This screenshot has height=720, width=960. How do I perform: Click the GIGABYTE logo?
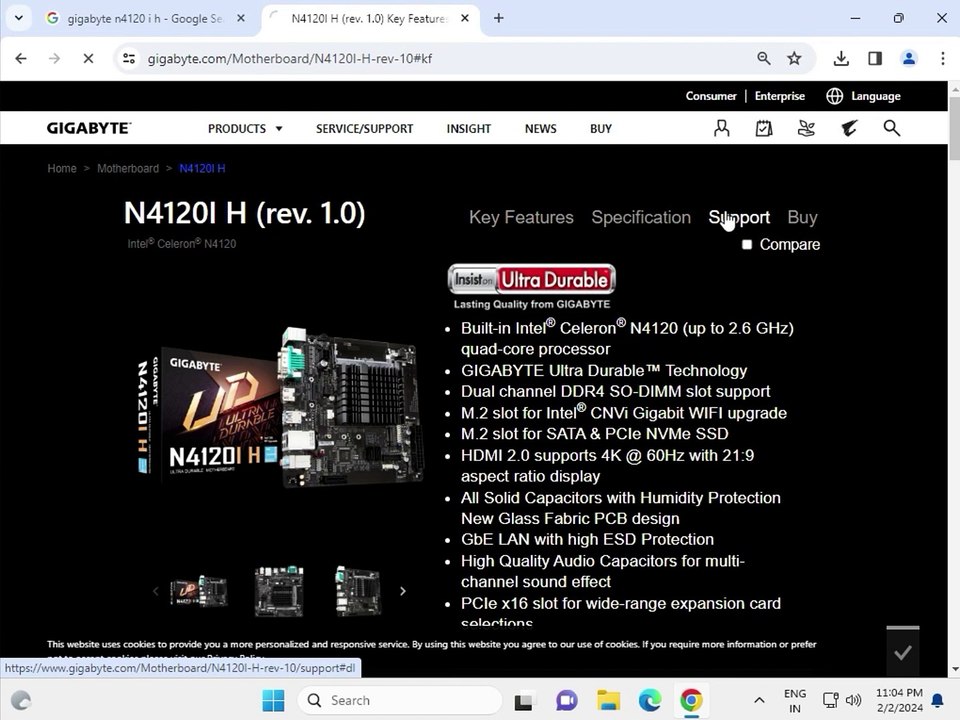(x=89, y=128)
